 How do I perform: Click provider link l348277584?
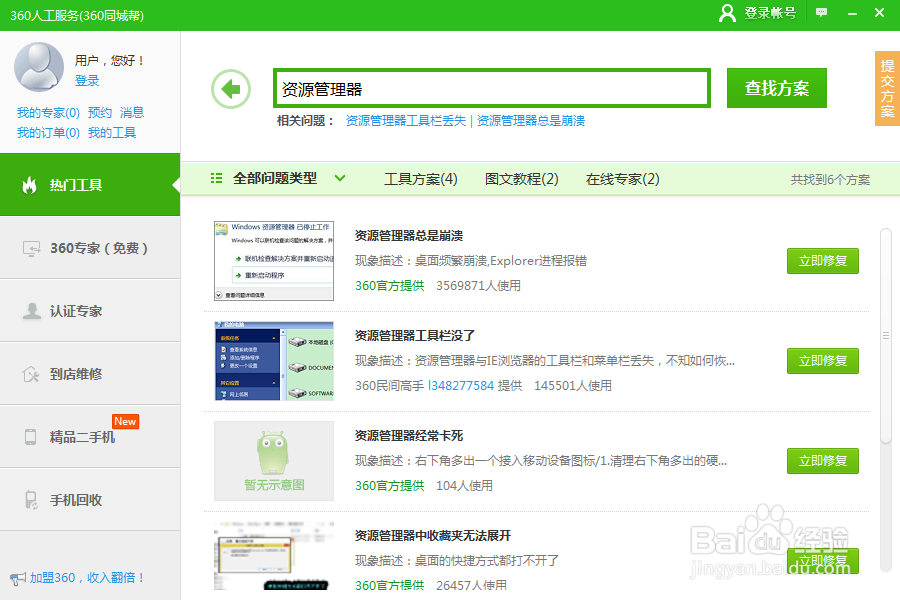[x=461, y=385]
